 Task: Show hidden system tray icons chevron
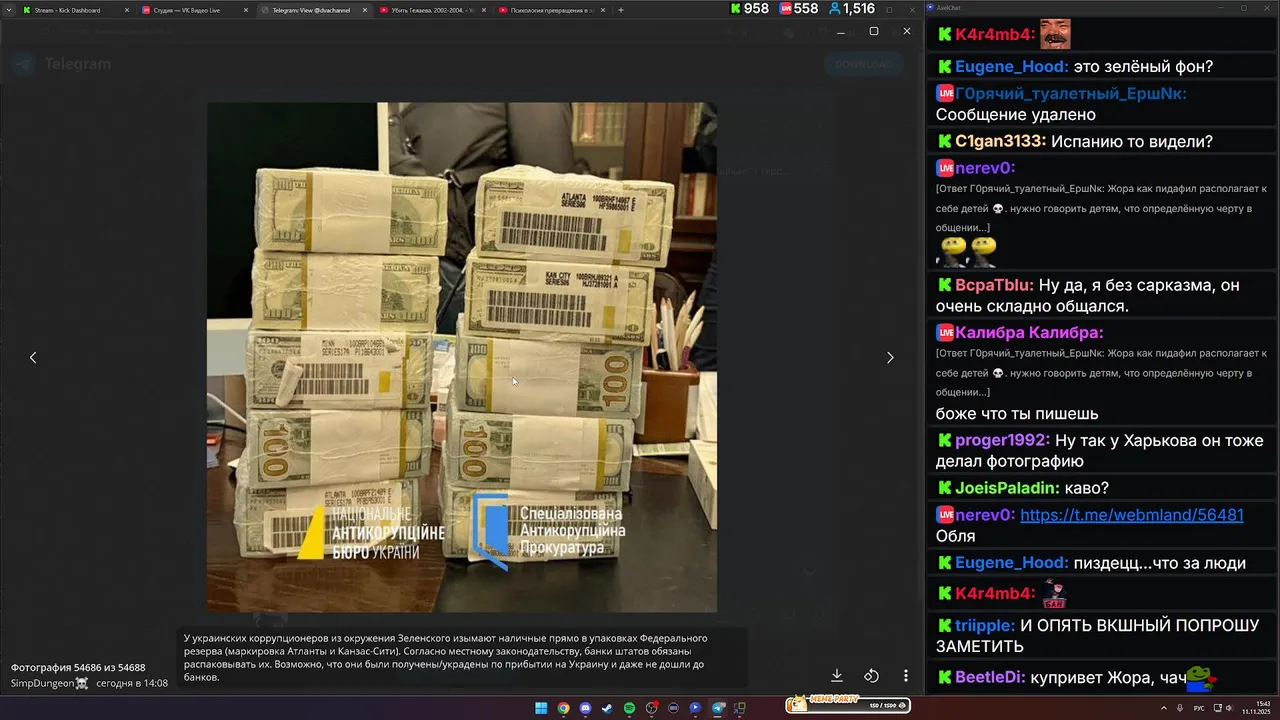[x=1164, y=708]
